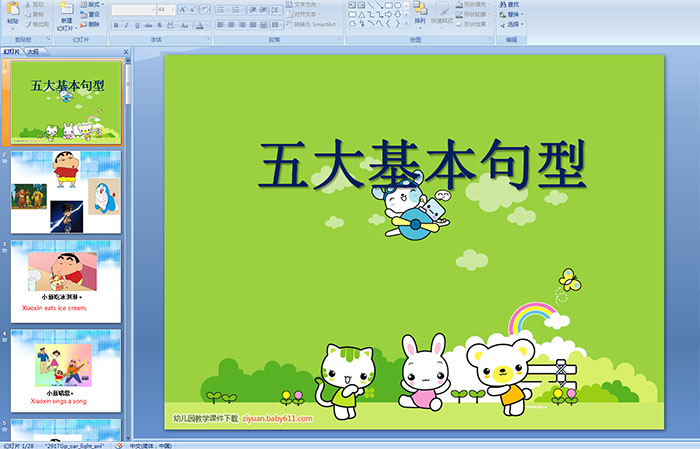
Task: Open the Select (选择) dropdown
Action: [511, 24]
